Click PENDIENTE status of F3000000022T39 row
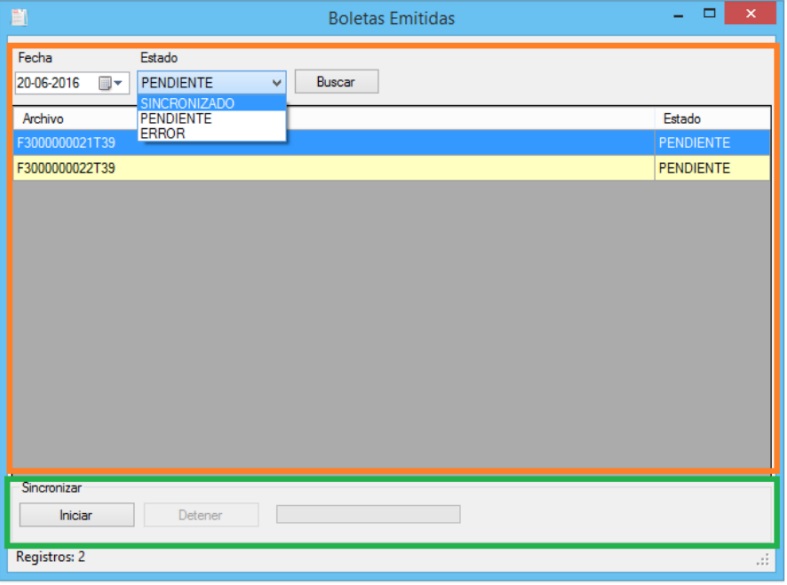 click(x=712, y=168)
